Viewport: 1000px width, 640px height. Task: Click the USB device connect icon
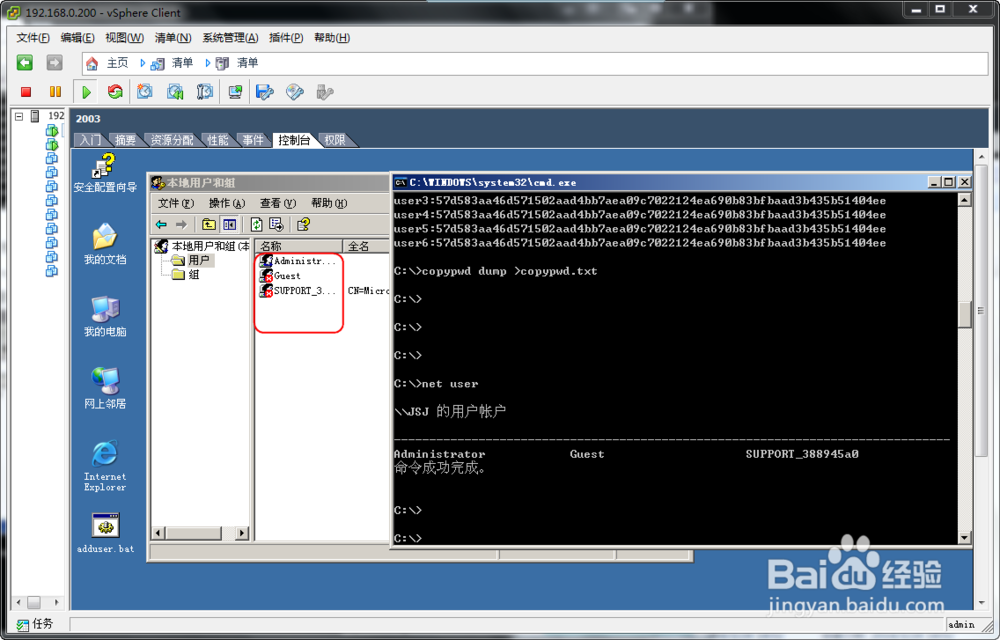coord(325,92)
